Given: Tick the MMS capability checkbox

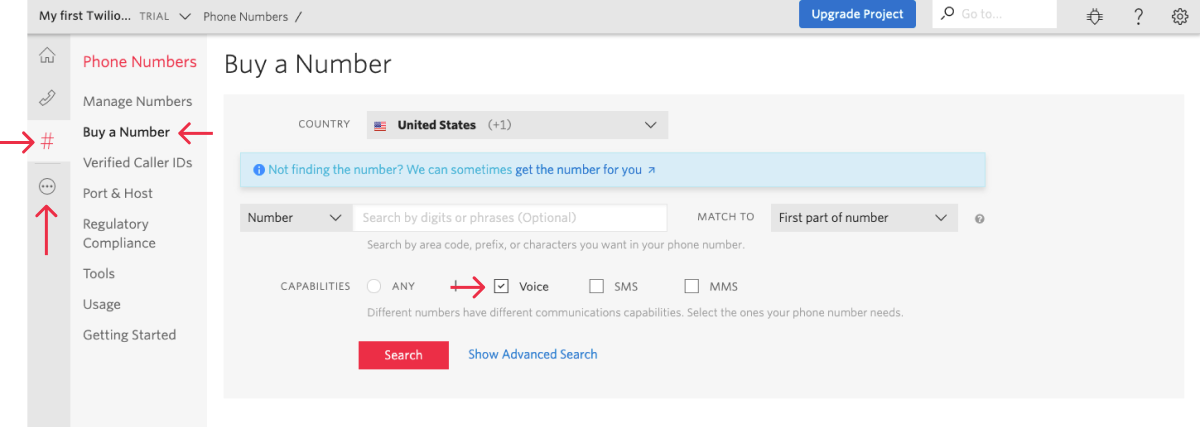Looking at the screenshot, I should [692, 286].
